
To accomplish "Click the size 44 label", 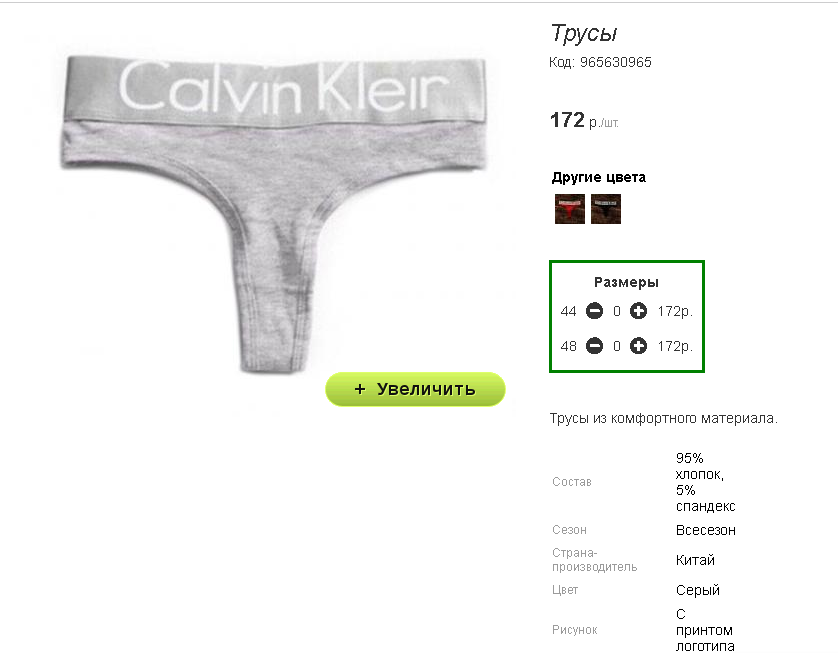I will coord(568,312).
